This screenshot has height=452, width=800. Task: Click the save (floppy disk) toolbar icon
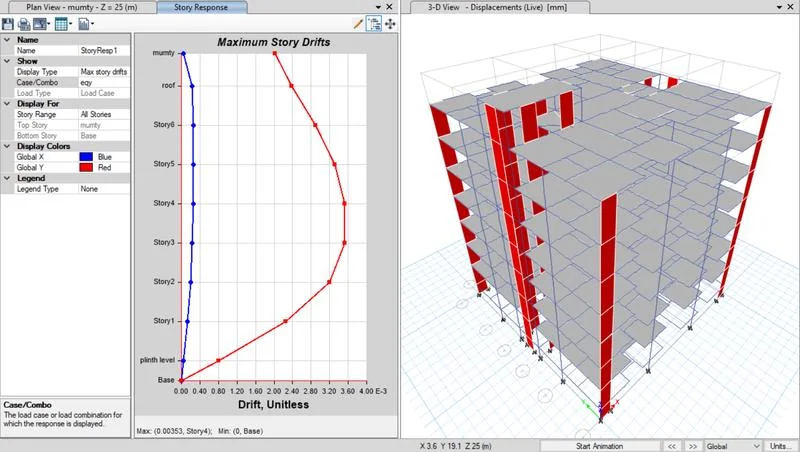tap(8, 24)
